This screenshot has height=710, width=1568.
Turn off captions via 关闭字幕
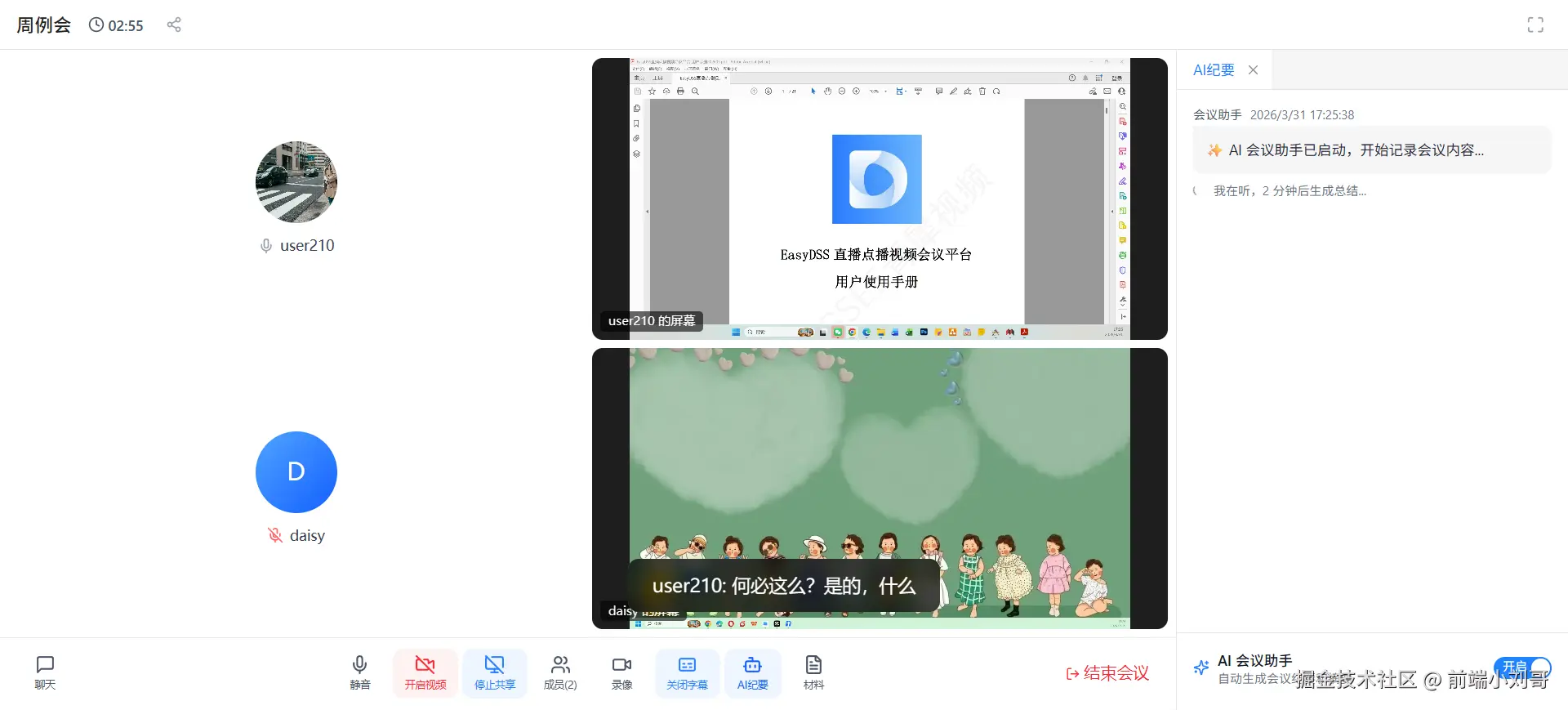click(x=688, y=673)
